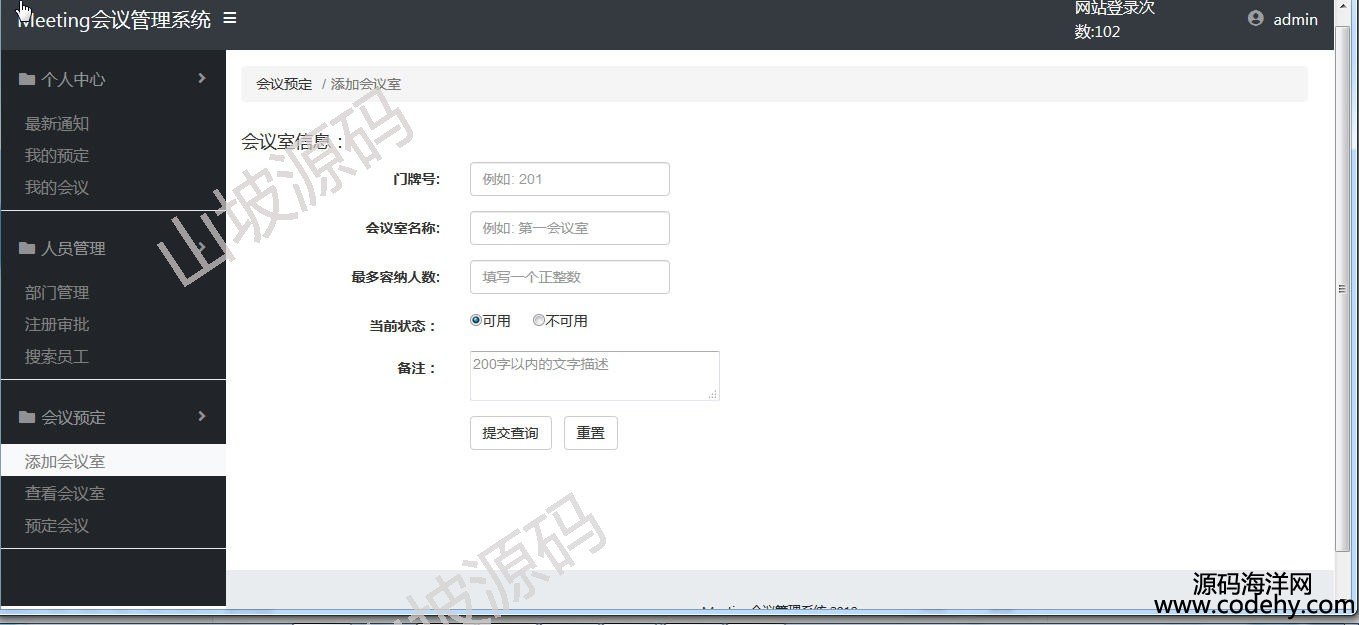Select the 不可用 radio button
The height and width of the screenshot is (625, 1359).
tap(539, 321)
